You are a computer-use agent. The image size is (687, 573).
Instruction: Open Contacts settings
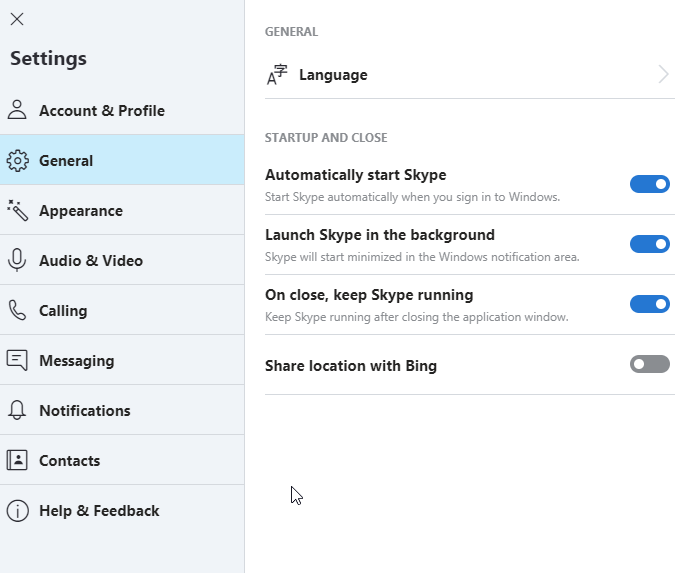pos(122,460)
